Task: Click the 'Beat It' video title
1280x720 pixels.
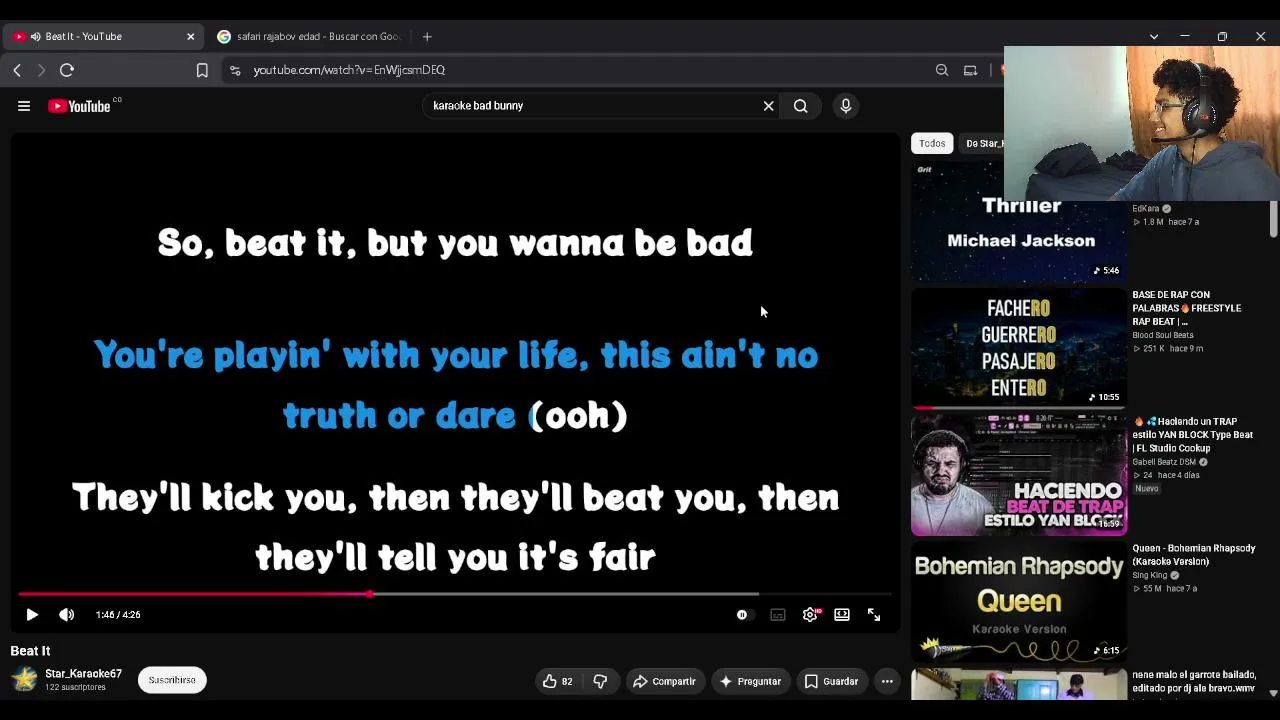Action: tap(30, 651)
